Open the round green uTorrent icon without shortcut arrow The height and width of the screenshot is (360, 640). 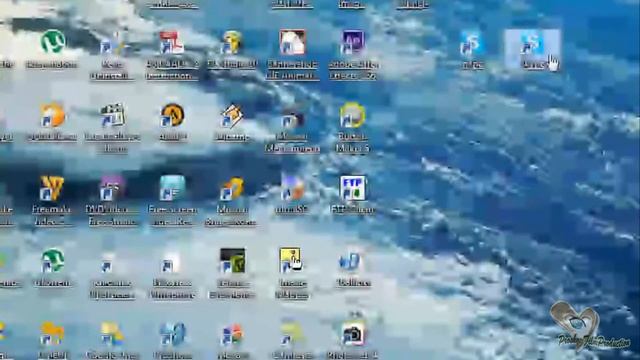pos(53,42)
